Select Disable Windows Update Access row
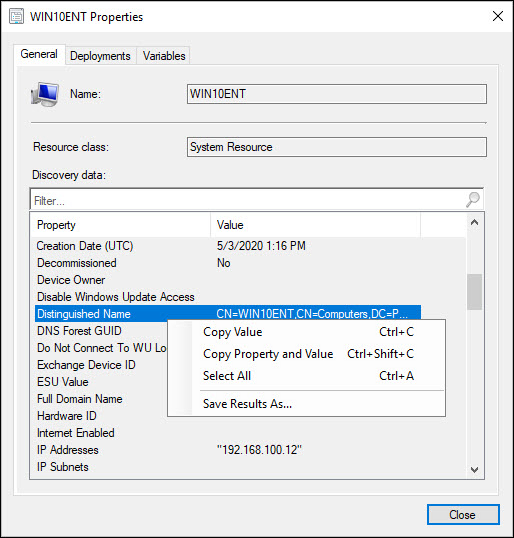 228,297
